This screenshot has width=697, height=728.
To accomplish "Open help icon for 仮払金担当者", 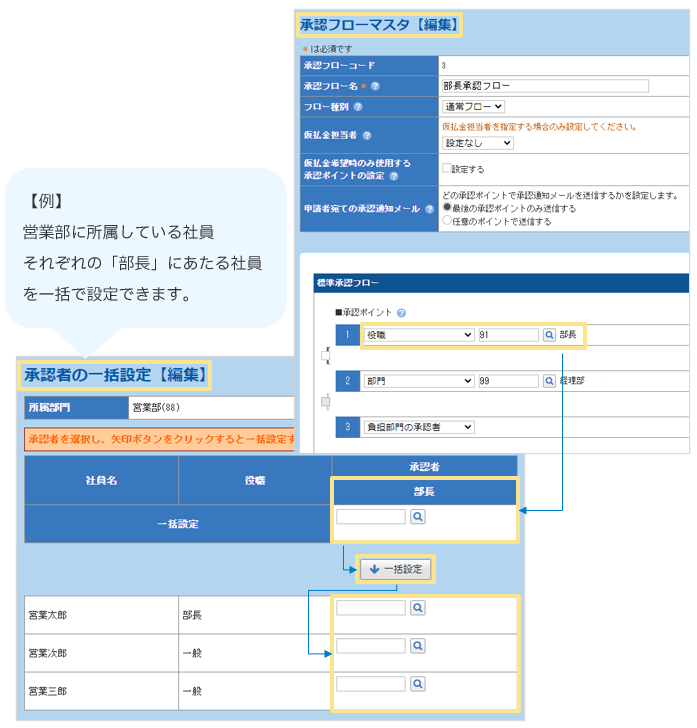I will pyautogui.click(x=367, y=135).
